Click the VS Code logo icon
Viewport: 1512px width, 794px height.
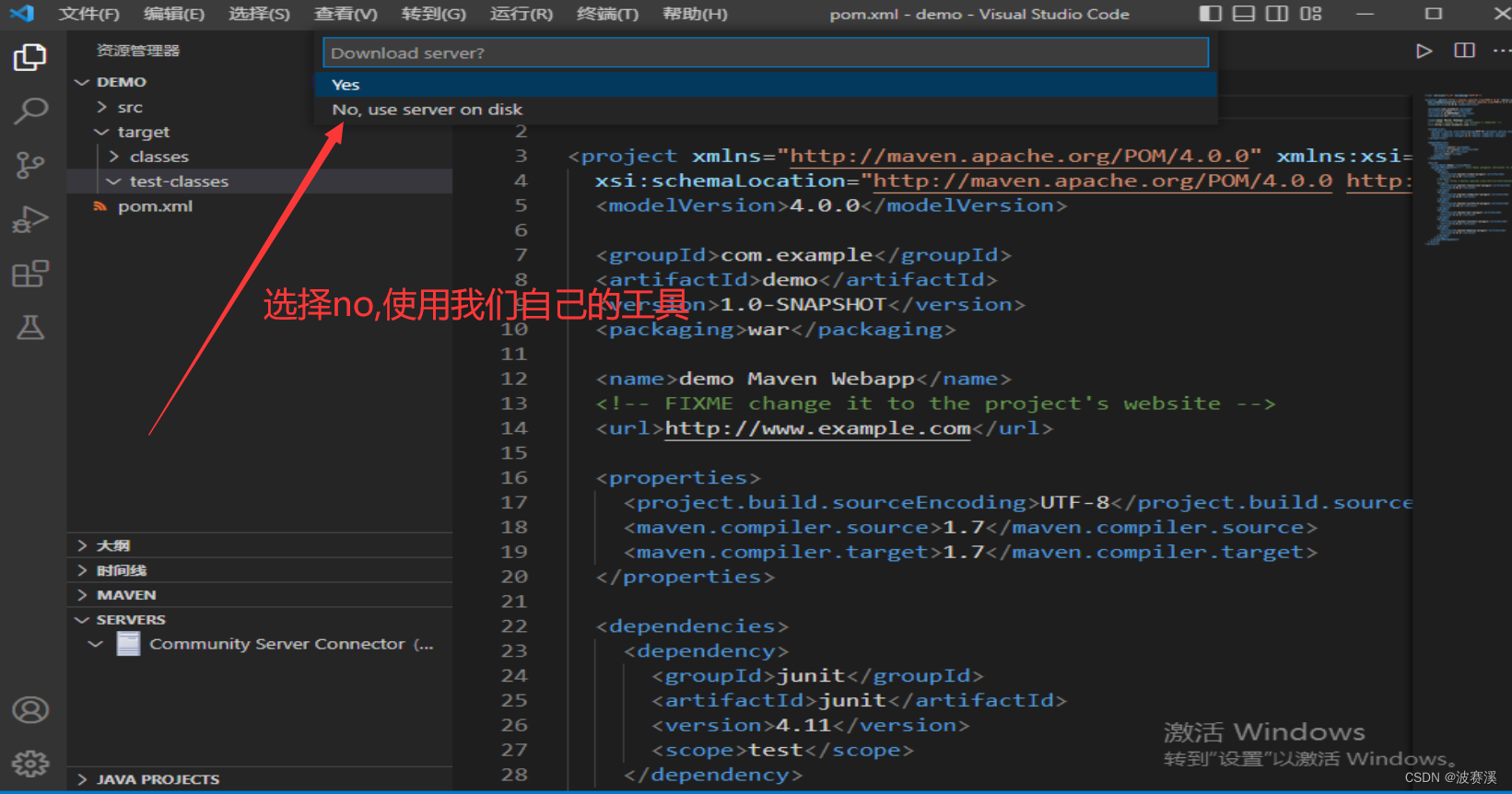click(x=21, y=14)
